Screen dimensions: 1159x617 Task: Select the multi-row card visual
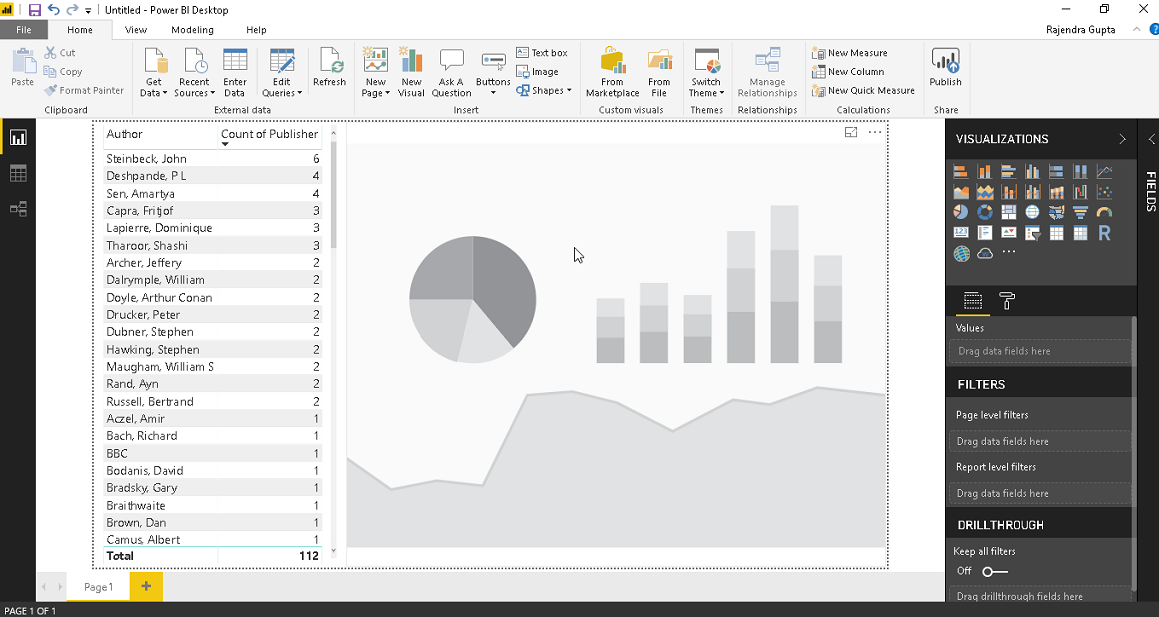985,233
